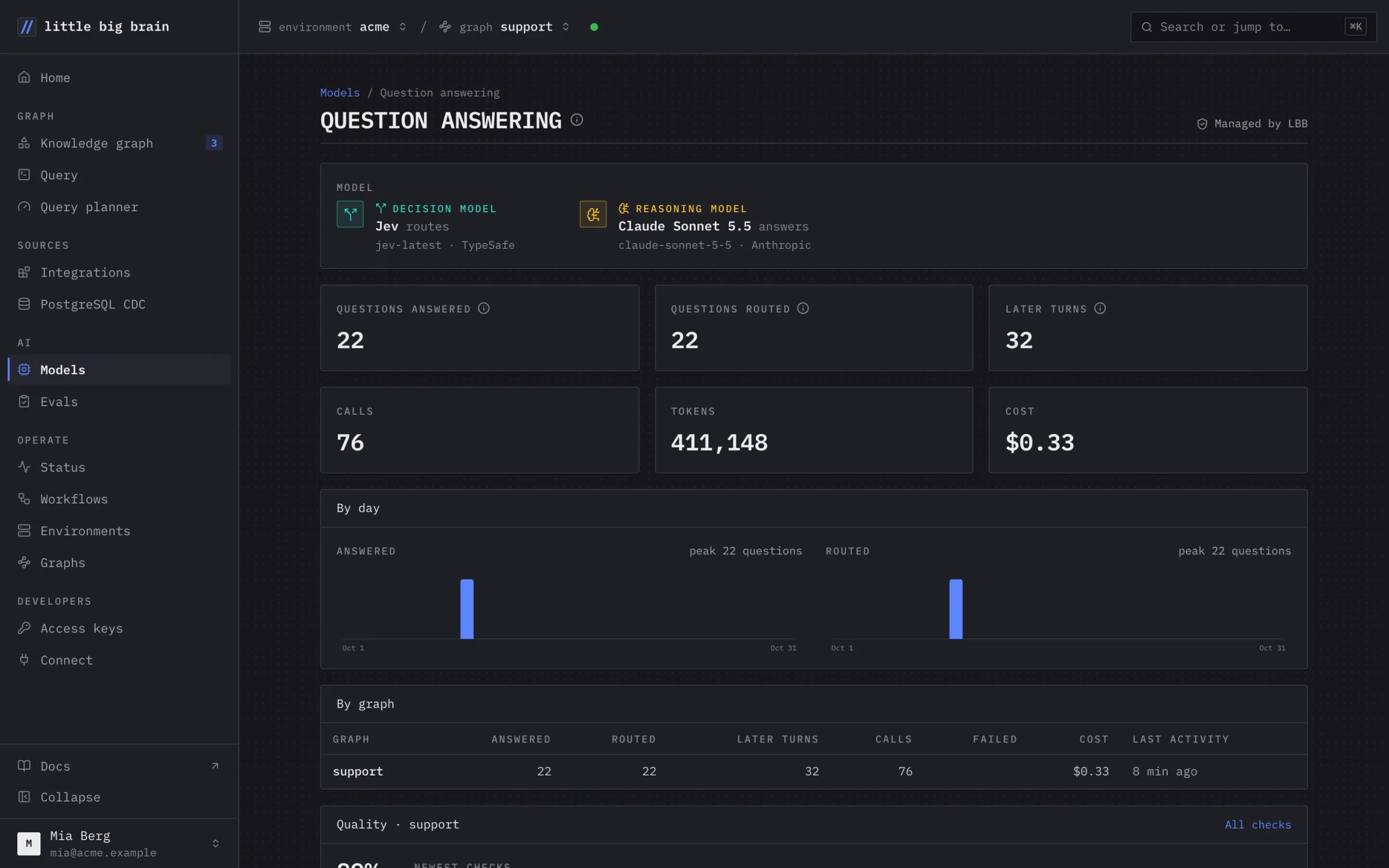Navigate to Access keys

119,628
